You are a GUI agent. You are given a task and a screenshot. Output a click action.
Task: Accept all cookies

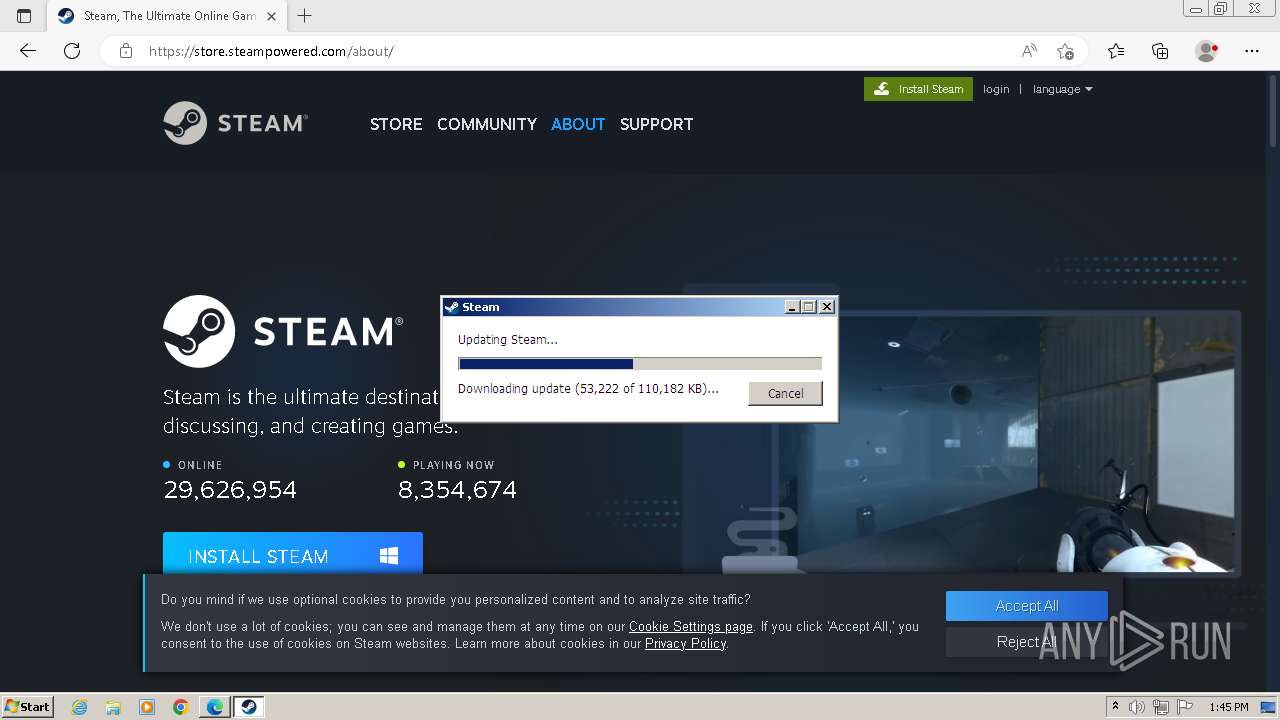coord(1027,606)
